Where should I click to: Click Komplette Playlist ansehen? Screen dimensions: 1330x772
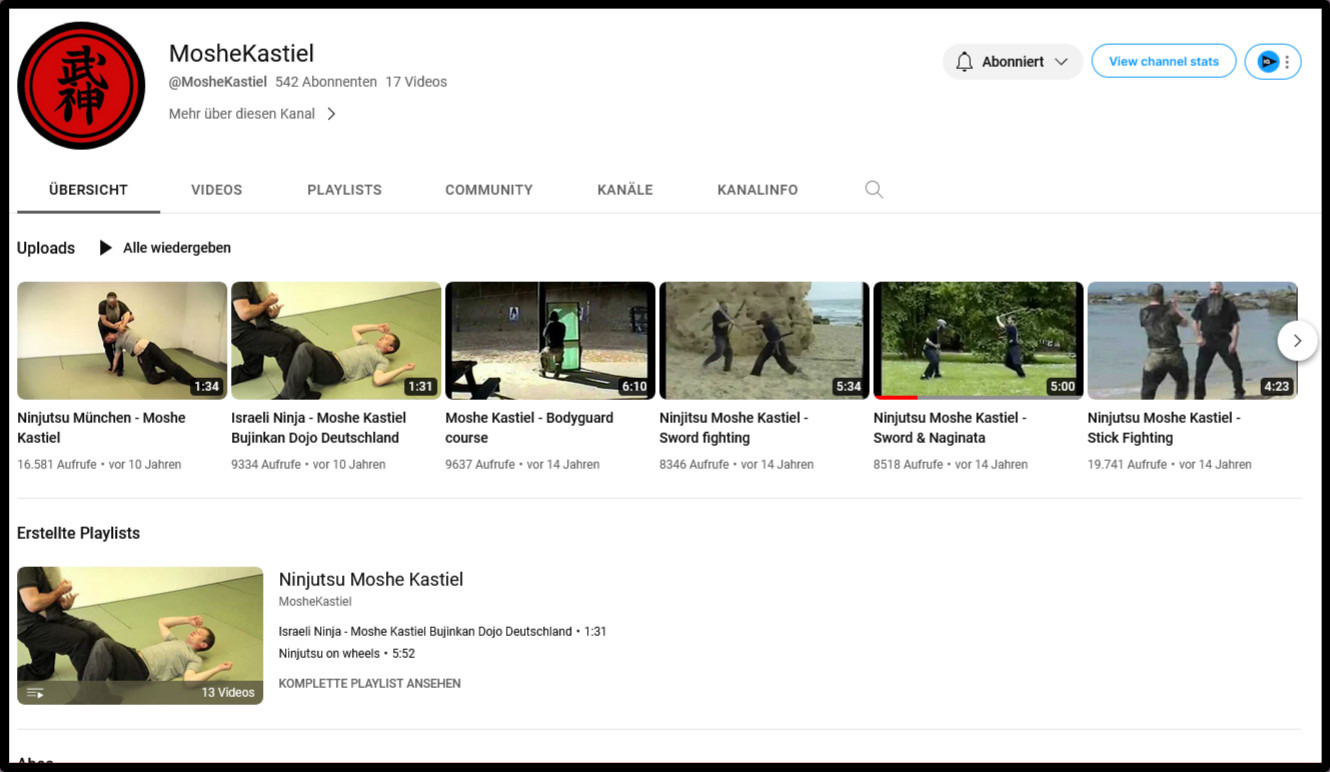(x=370, y=684)
